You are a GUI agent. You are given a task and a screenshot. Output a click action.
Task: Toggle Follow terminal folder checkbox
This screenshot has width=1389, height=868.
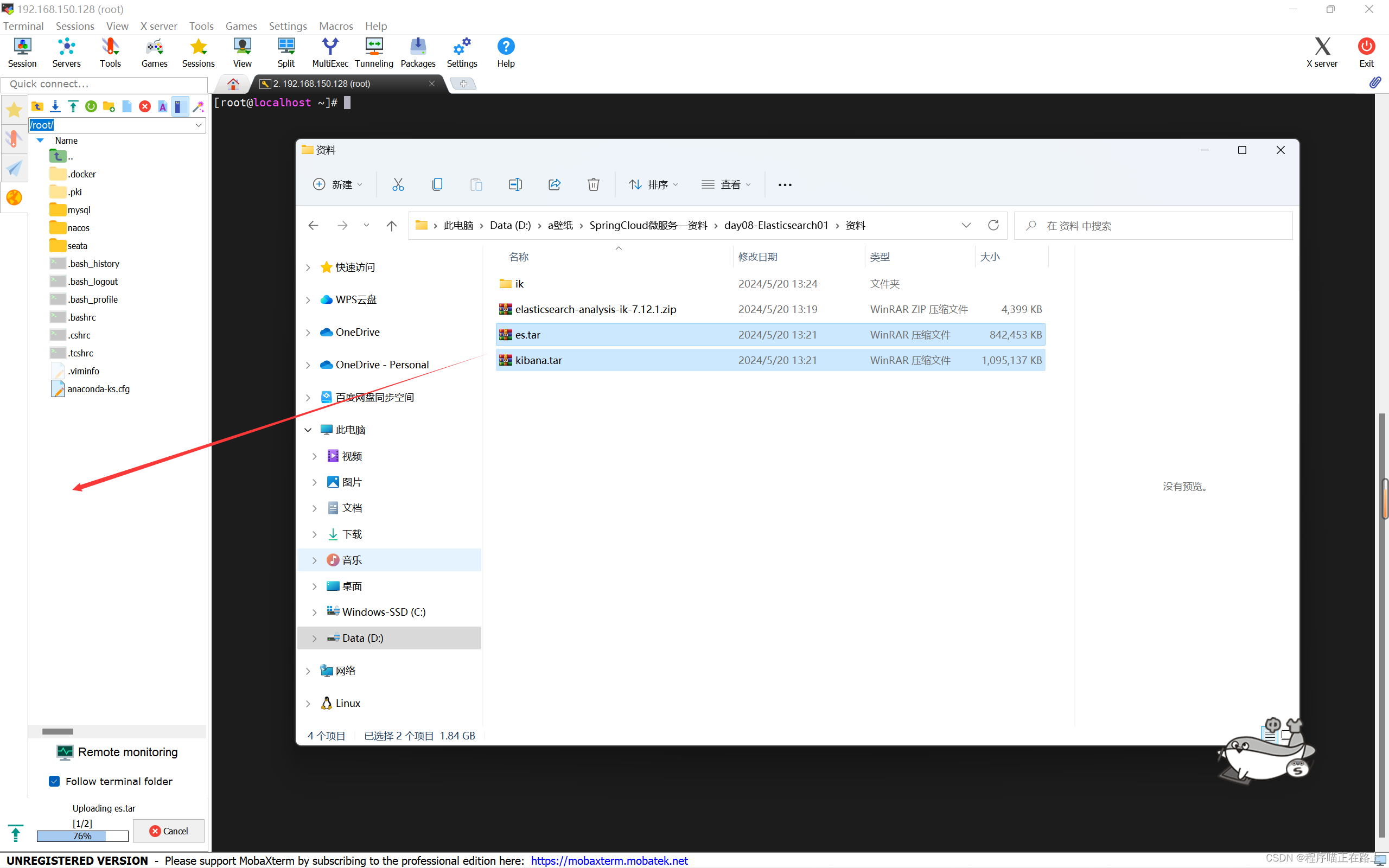(x=54, y=781)
